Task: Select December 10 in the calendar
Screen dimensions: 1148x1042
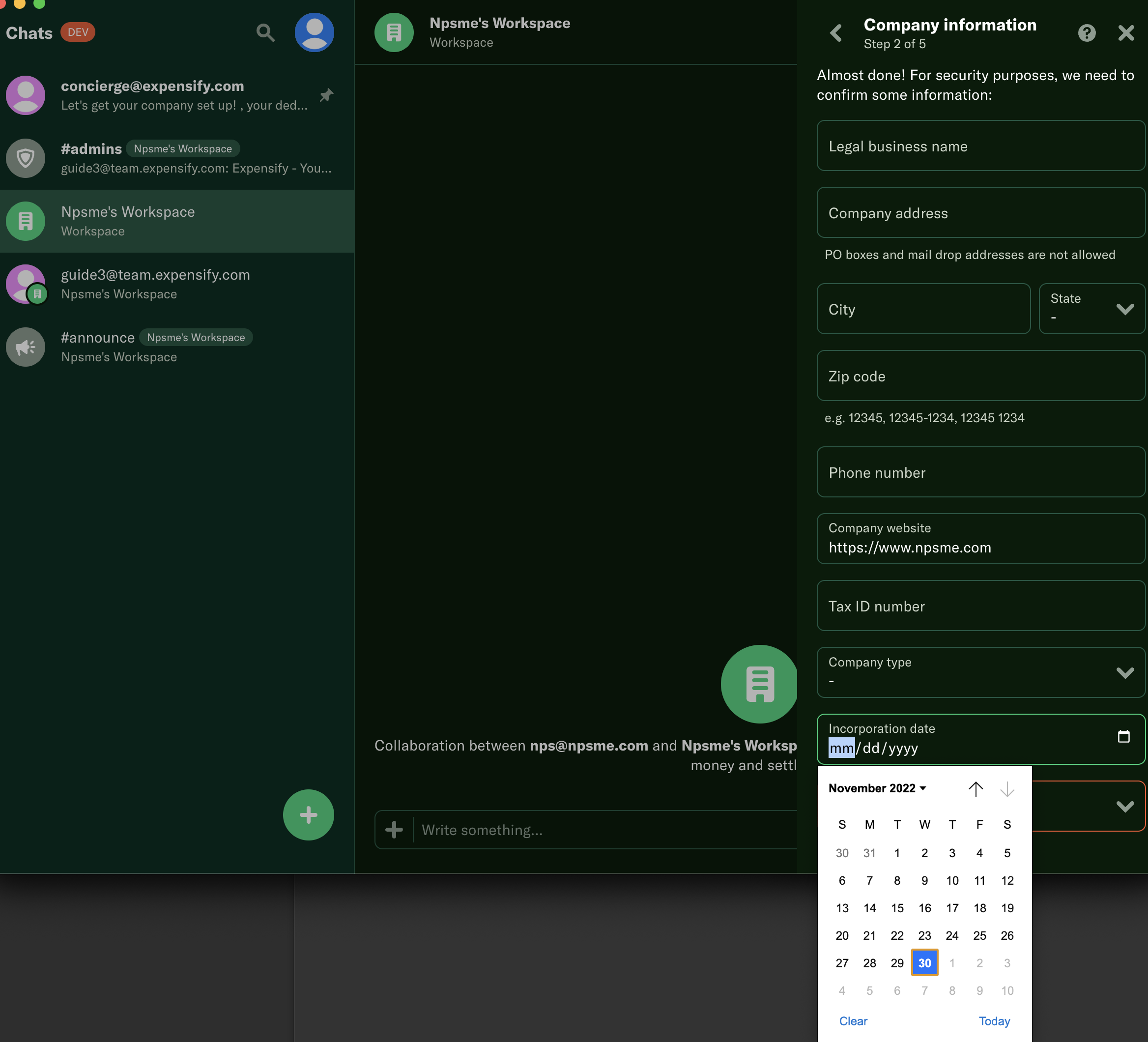Action: [1007, 990]
